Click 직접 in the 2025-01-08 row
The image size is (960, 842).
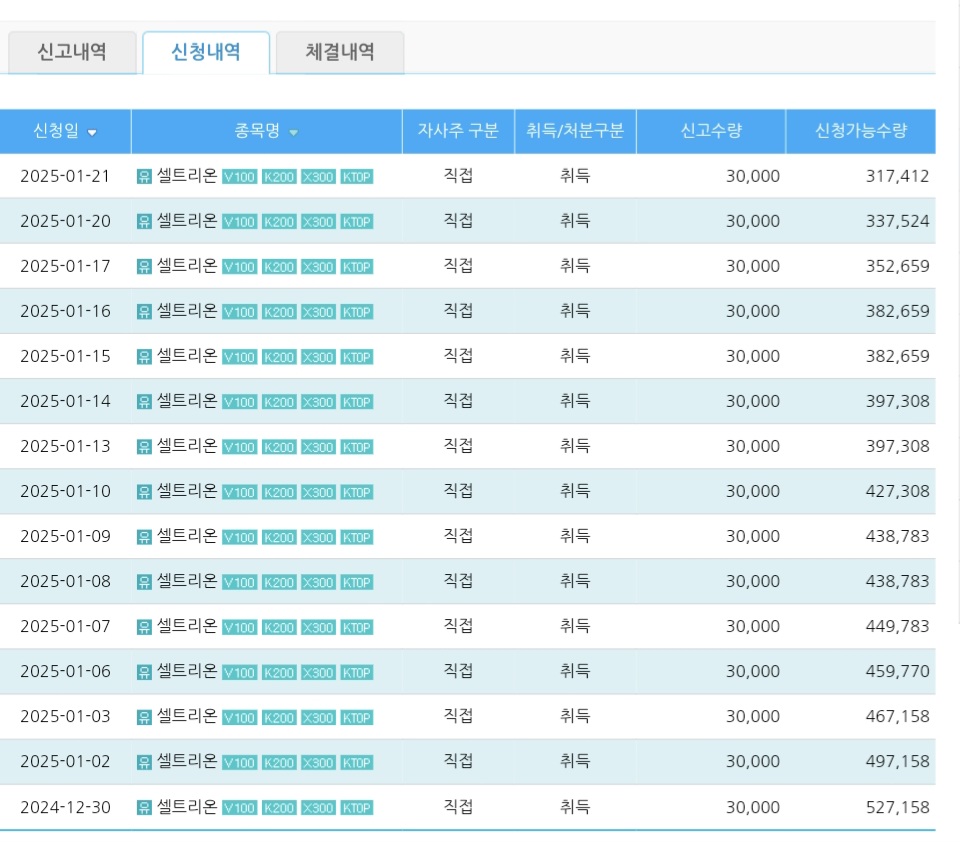[458, 581]
